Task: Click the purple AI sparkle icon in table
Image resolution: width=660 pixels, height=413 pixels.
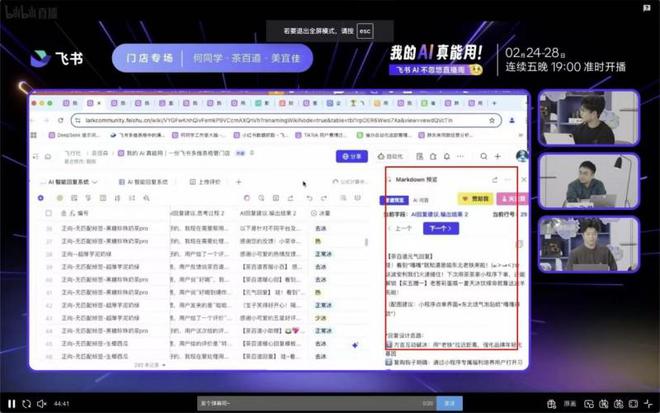Action: coord(355,345)
